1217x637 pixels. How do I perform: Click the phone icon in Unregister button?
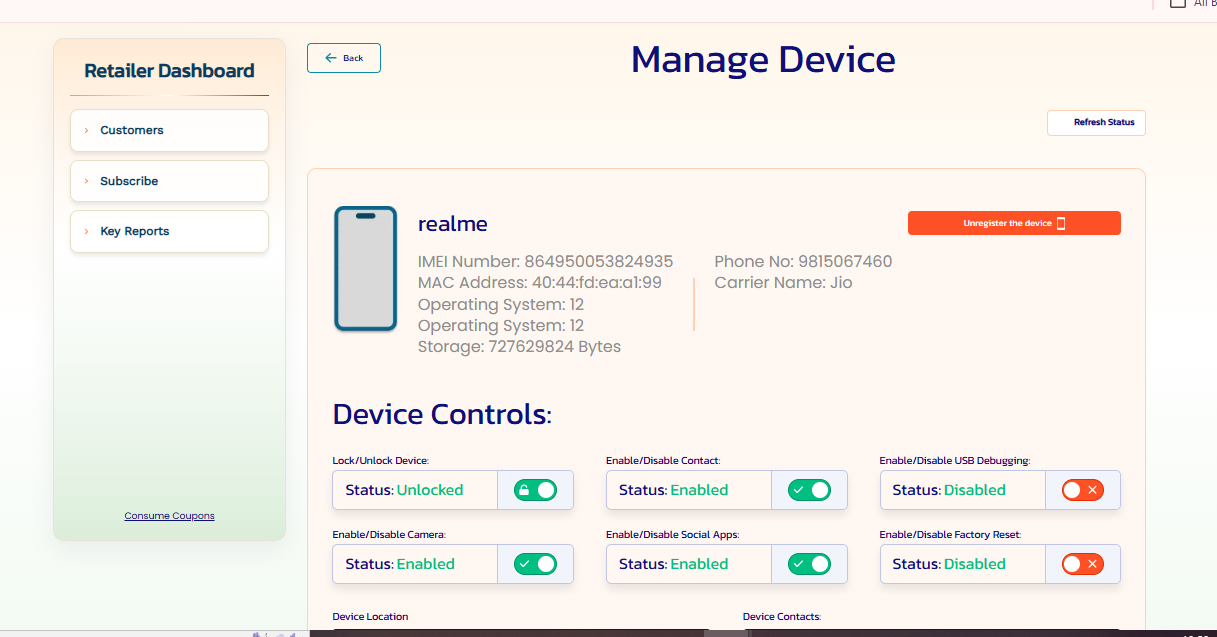click(1061, 223)
